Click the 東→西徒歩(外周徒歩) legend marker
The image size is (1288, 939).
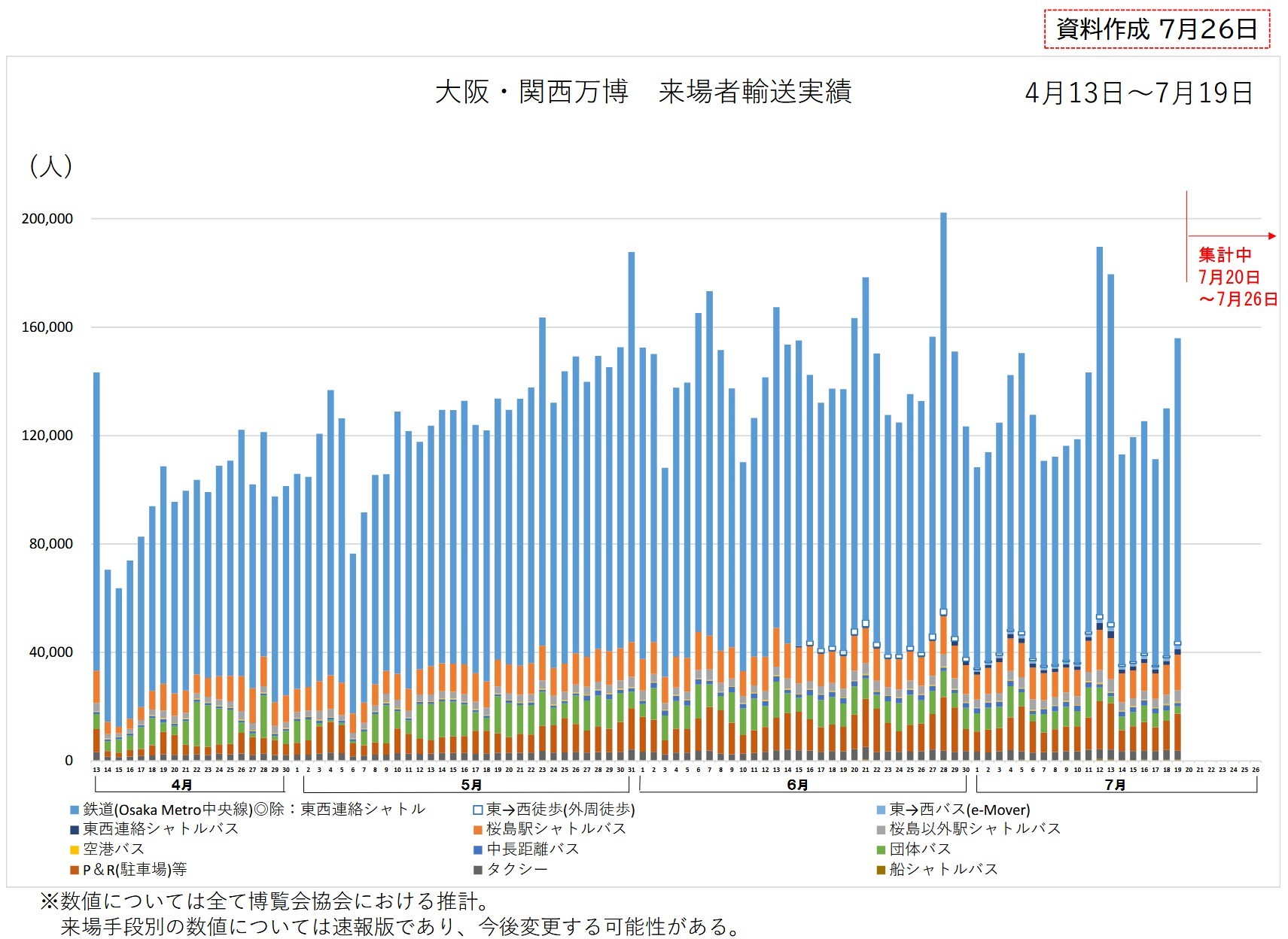coord(477,810)
